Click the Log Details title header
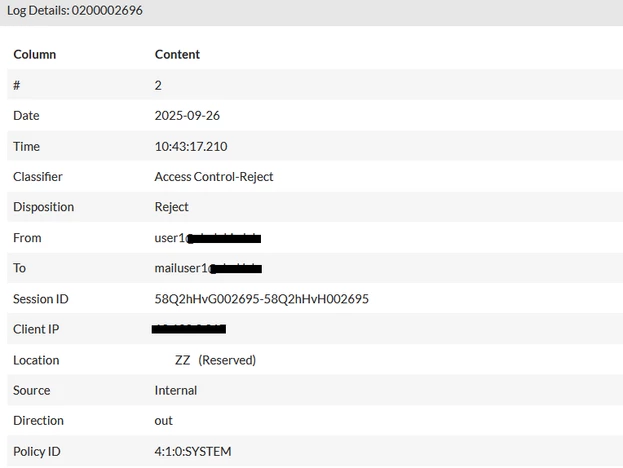 pos(75,10)
